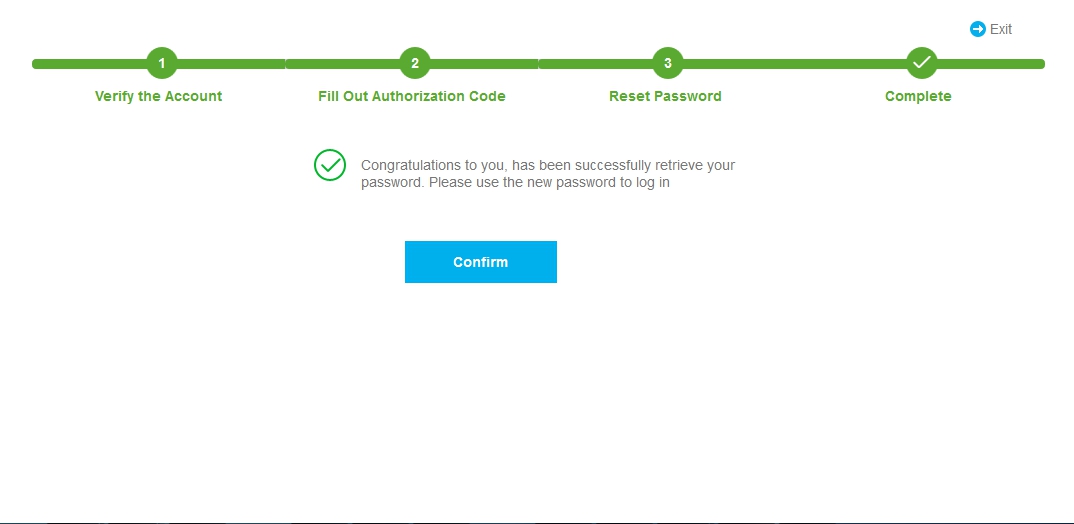Viewport: 1074px width, 524px height.
Task: Click the Complete step checkmark circle
Action: (921, 64)
